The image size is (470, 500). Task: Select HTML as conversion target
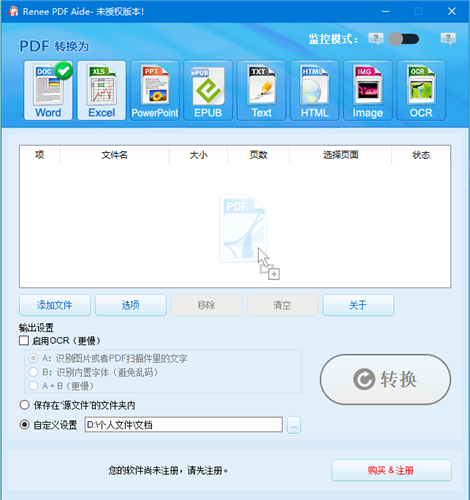pyautogui.click(x=315, y=90)
